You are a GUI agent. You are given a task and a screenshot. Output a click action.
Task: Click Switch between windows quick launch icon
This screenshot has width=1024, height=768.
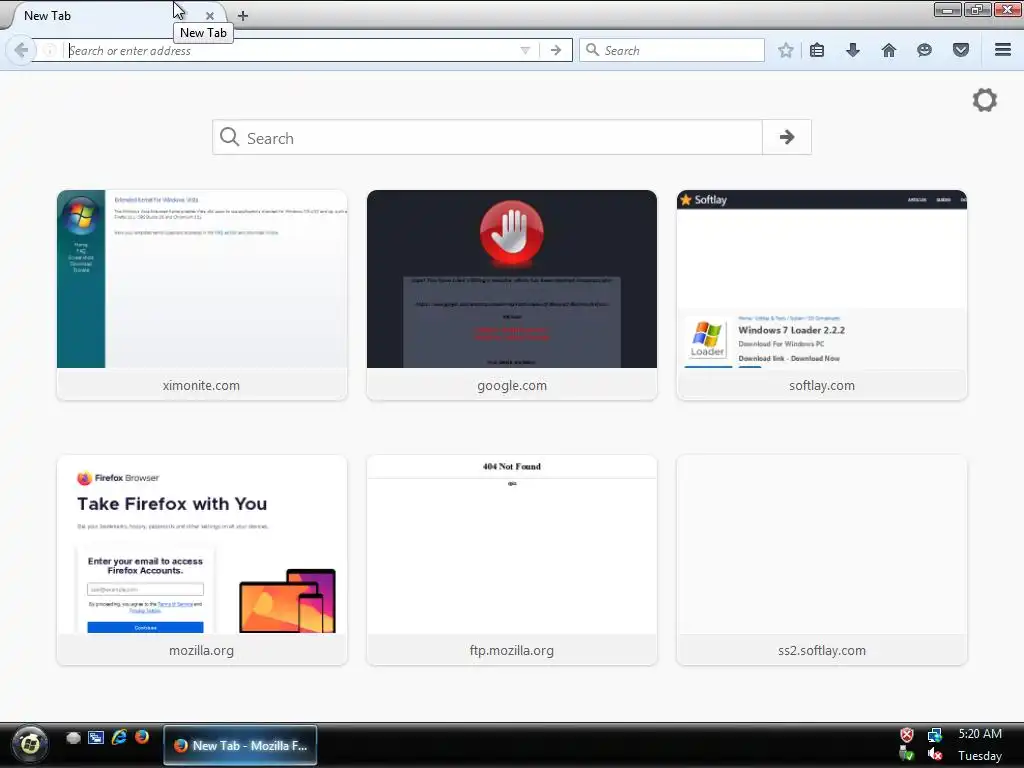click(x=96, y=737)
